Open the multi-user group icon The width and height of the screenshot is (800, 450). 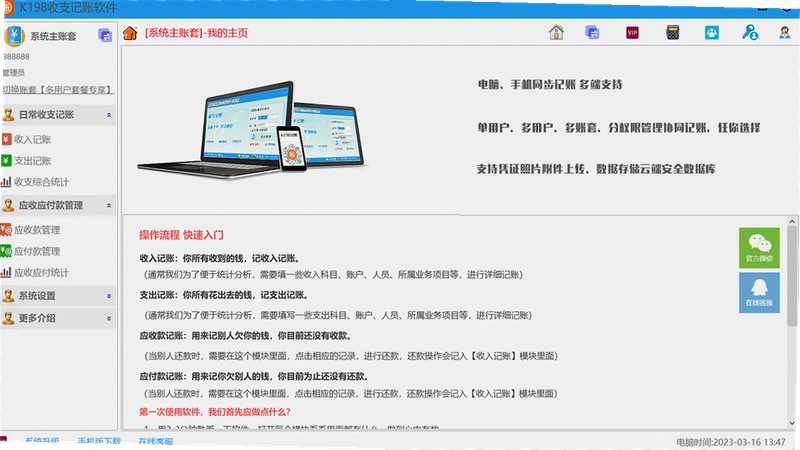(712, 33)
